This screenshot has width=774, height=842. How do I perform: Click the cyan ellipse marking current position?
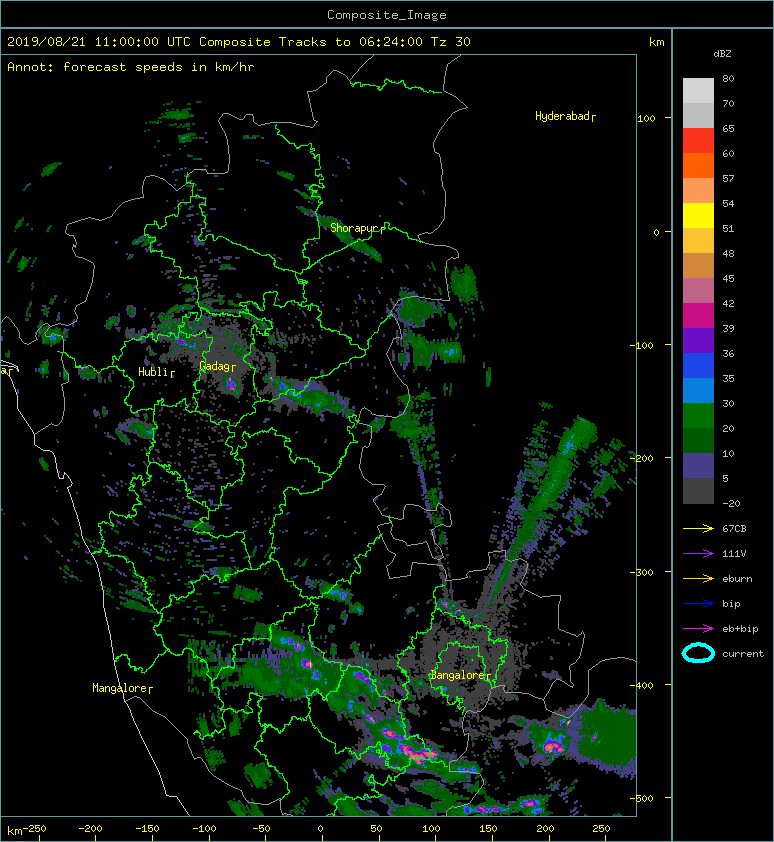pos(698,653)
